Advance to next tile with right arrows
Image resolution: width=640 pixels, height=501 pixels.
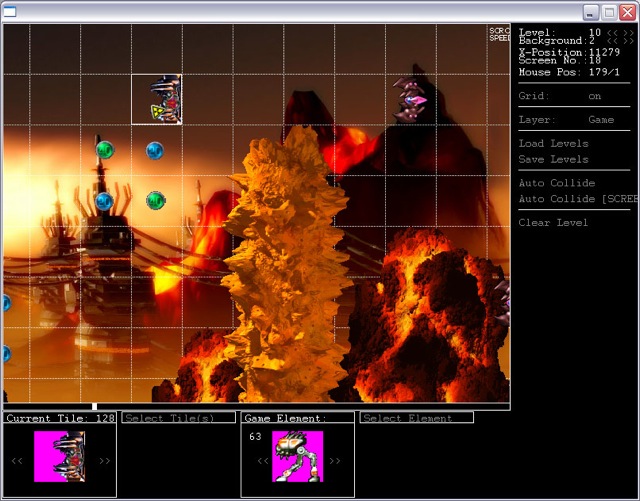point(104,461)
